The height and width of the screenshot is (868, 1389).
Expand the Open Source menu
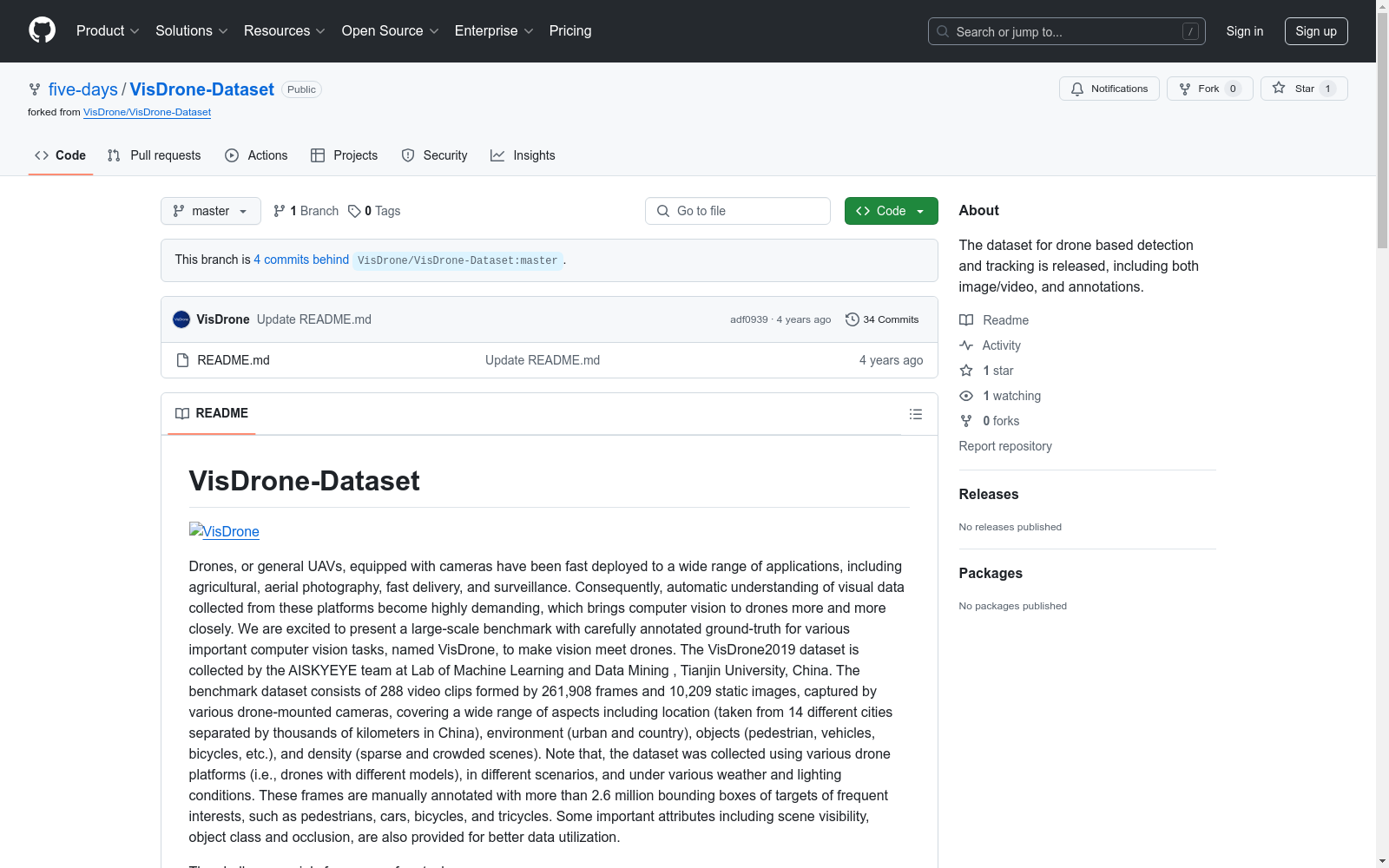click(x=391, y=31)
